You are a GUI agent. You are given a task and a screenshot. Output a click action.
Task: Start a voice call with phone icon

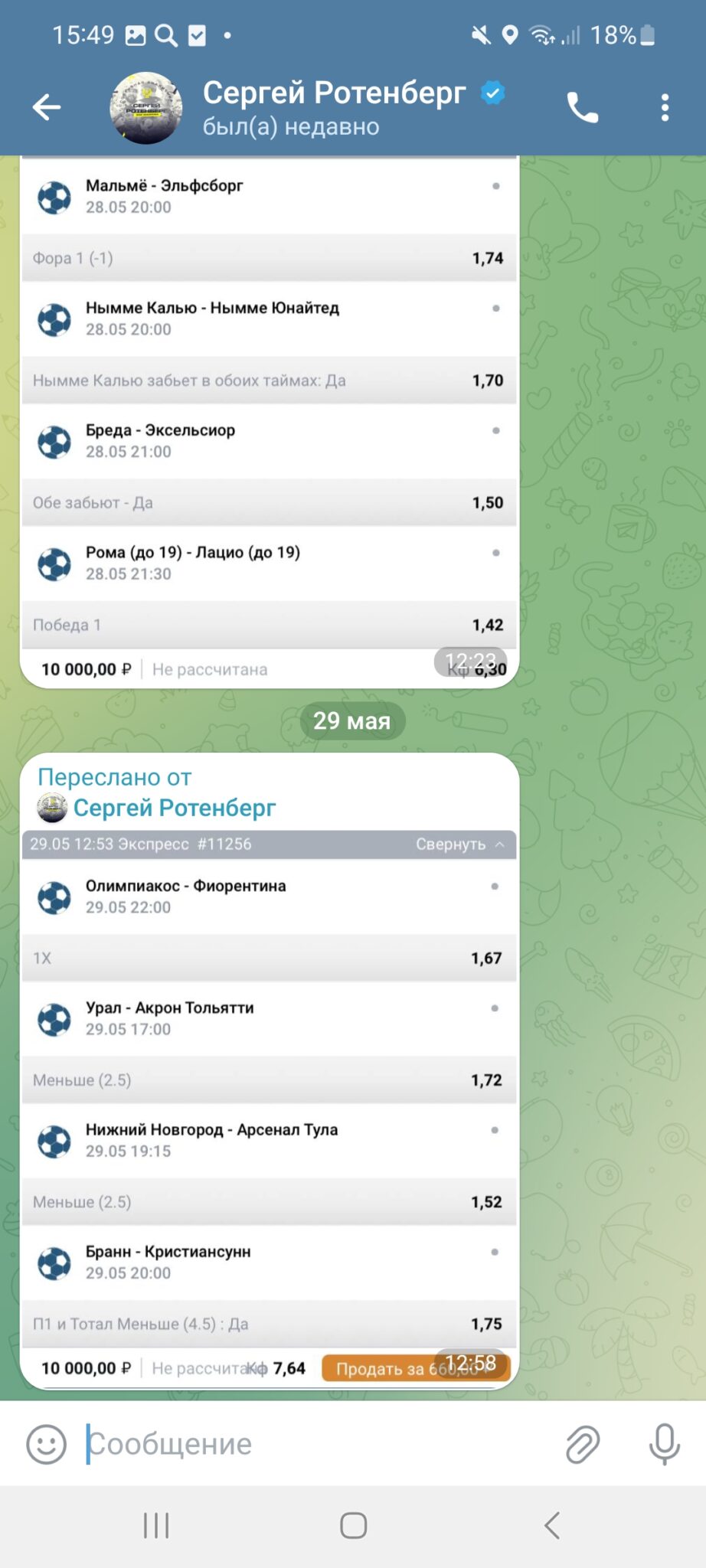pyautogui.click(x=583, y=107)
